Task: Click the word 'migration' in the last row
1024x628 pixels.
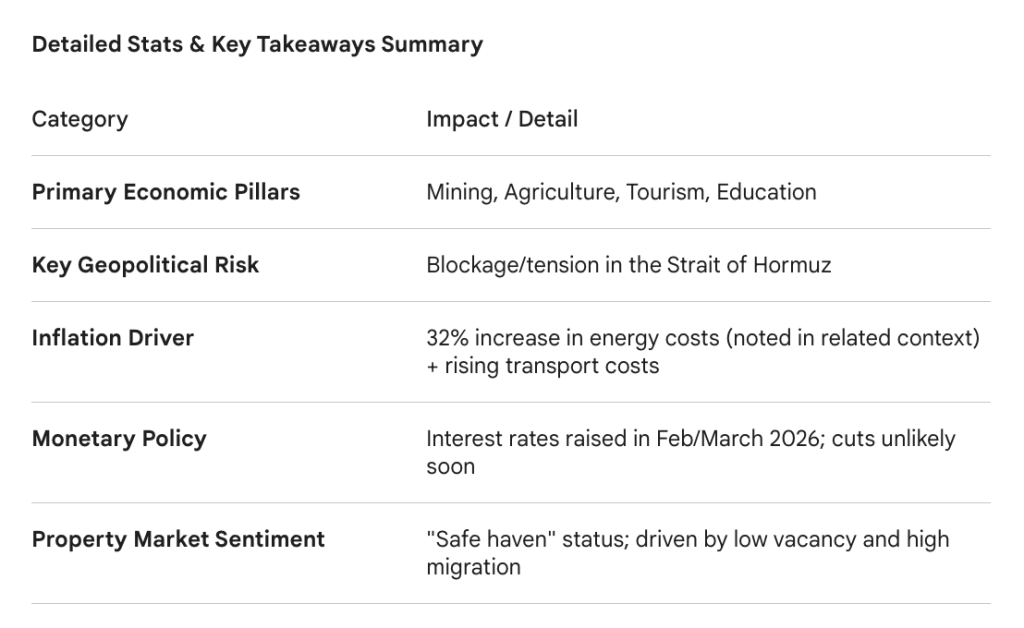Action: tap(473, 567)
